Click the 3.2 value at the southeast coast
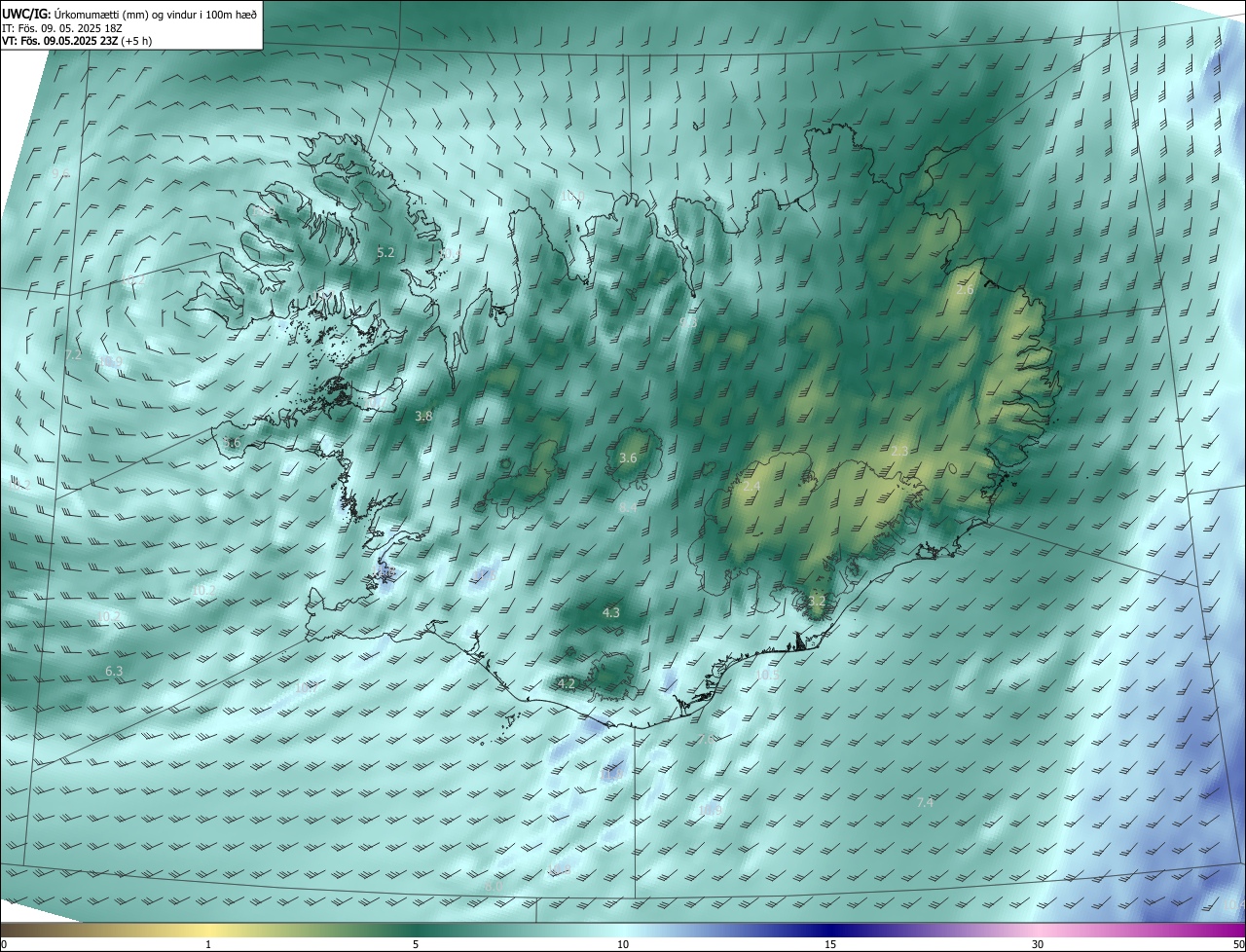Screen dimensions: 1246x952 coord(817,602)
